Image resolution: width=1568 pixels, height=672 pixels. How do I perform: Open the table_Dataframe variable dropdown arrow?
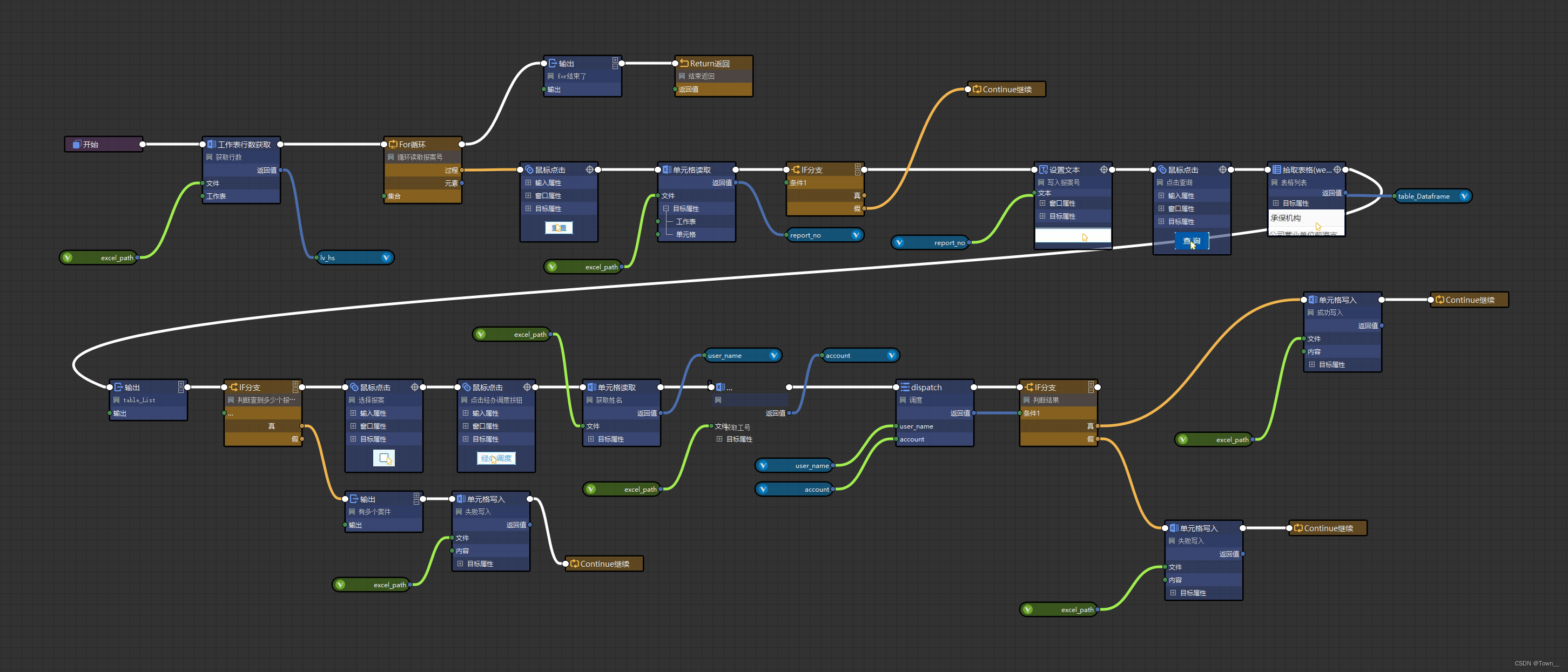(1463, 196)
